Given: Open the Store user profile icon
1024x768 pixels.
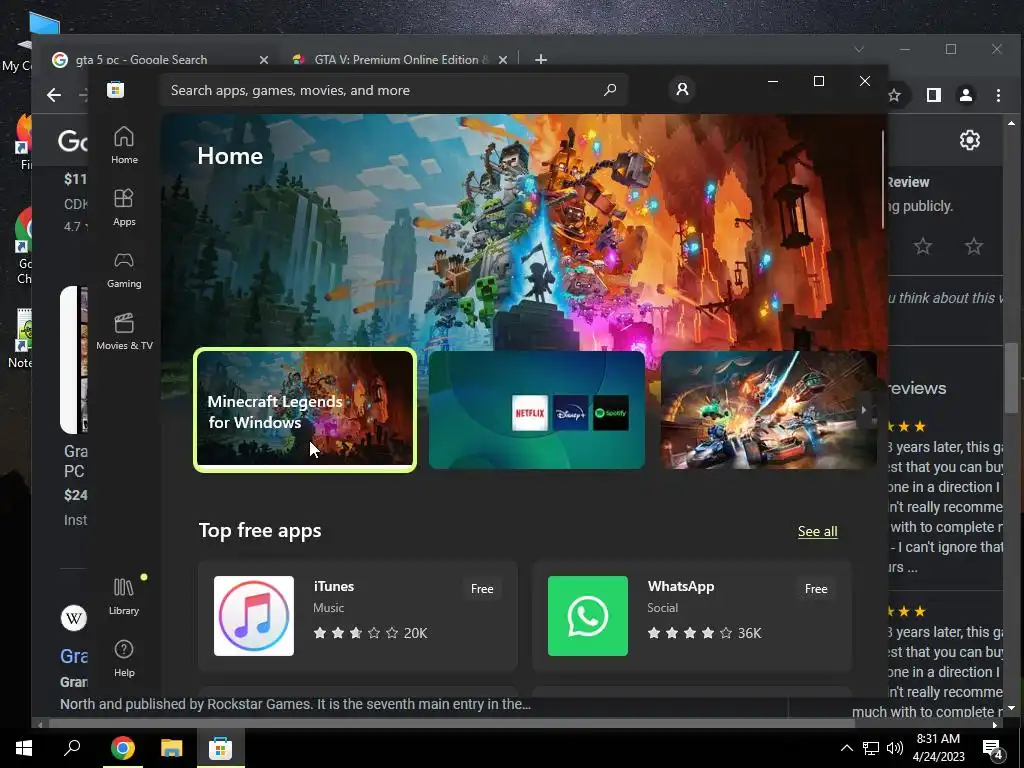Looking at the screenshot, I should pyautogui.click(x=682, y=89).
